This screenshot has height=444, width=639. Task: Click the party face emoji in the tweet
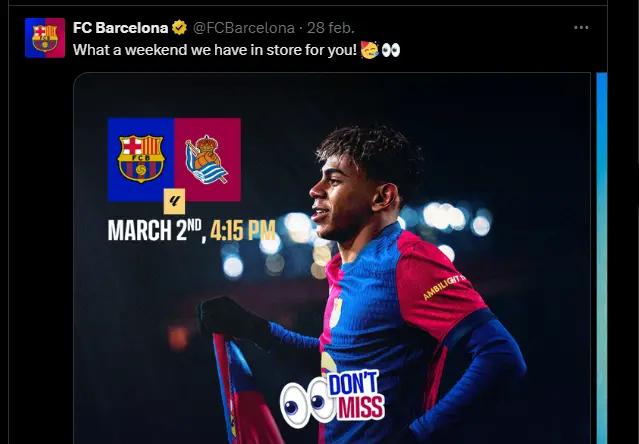point(370,50)
